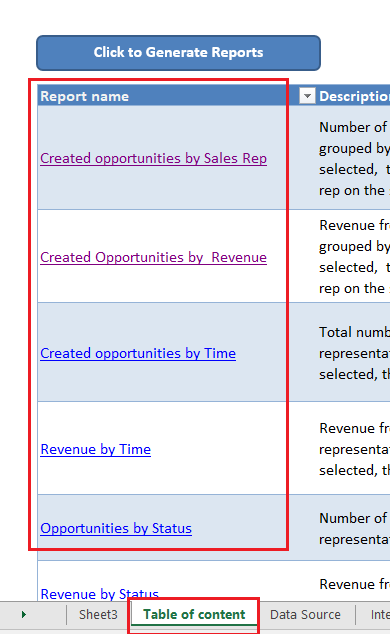Open Created opportunities by Time report link
Viewport: 390px width, 634px height.
click(138, 353)
